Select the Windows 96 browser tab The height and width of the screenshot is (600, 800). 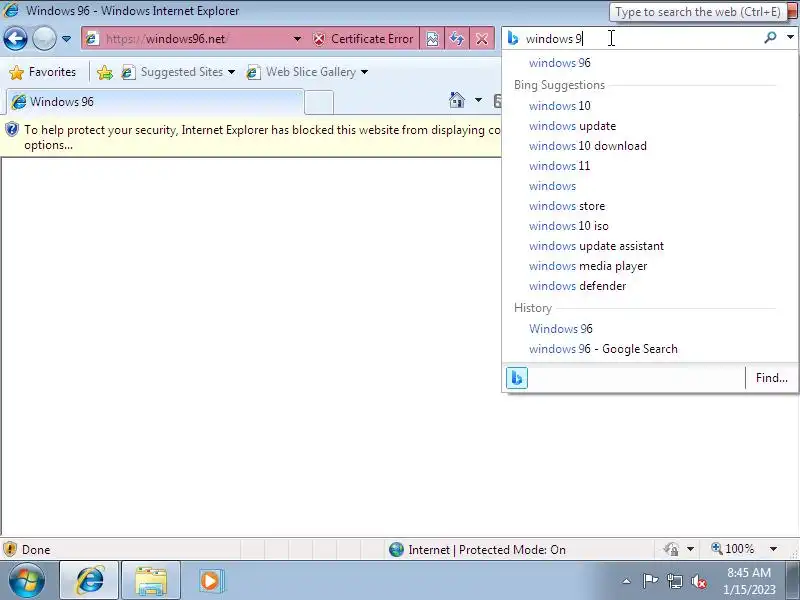coord(155,102)
